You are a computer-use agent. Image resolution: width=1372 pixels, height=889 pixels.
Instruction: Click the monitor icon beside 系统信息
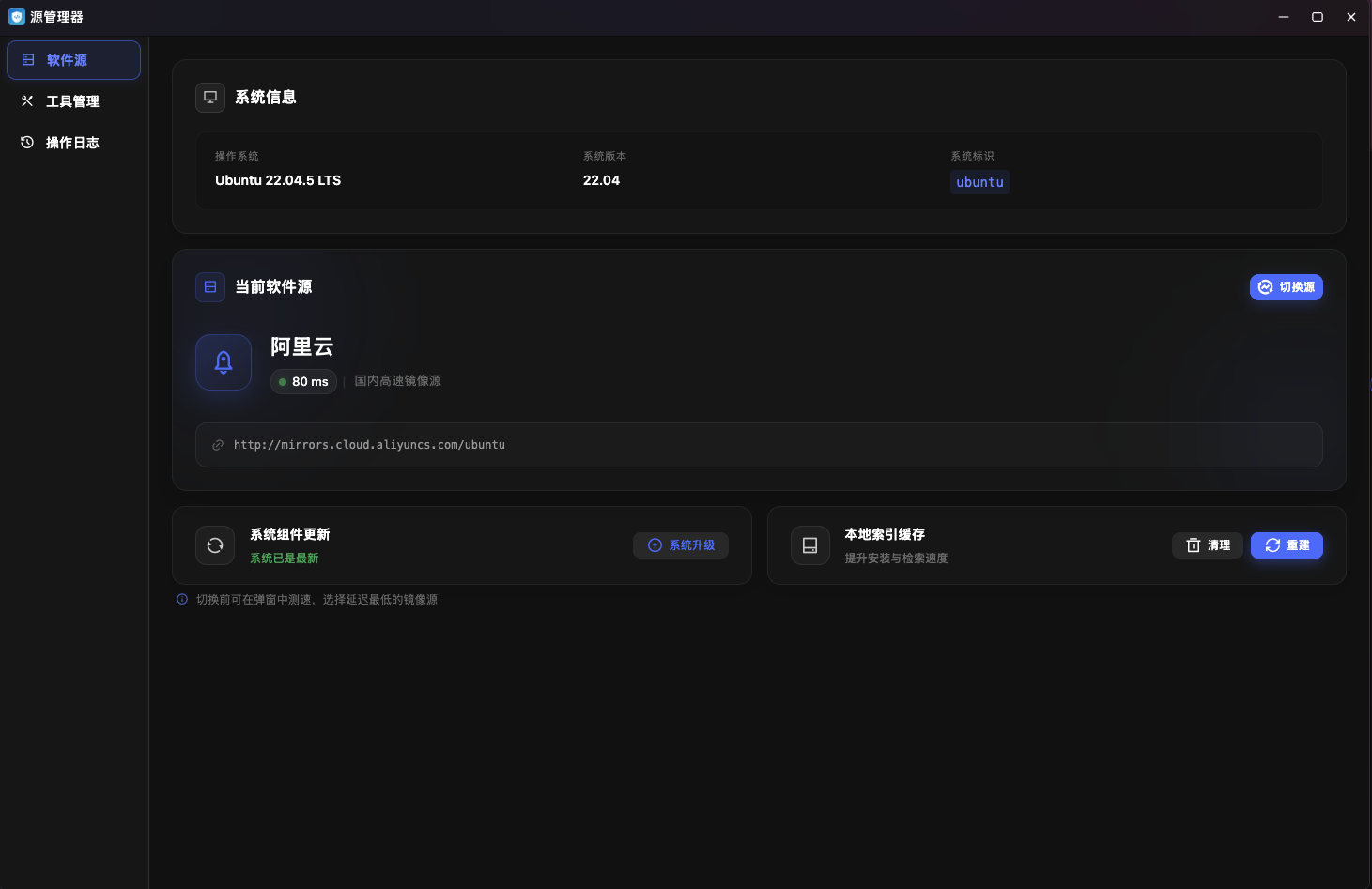[x=210, y=98]
